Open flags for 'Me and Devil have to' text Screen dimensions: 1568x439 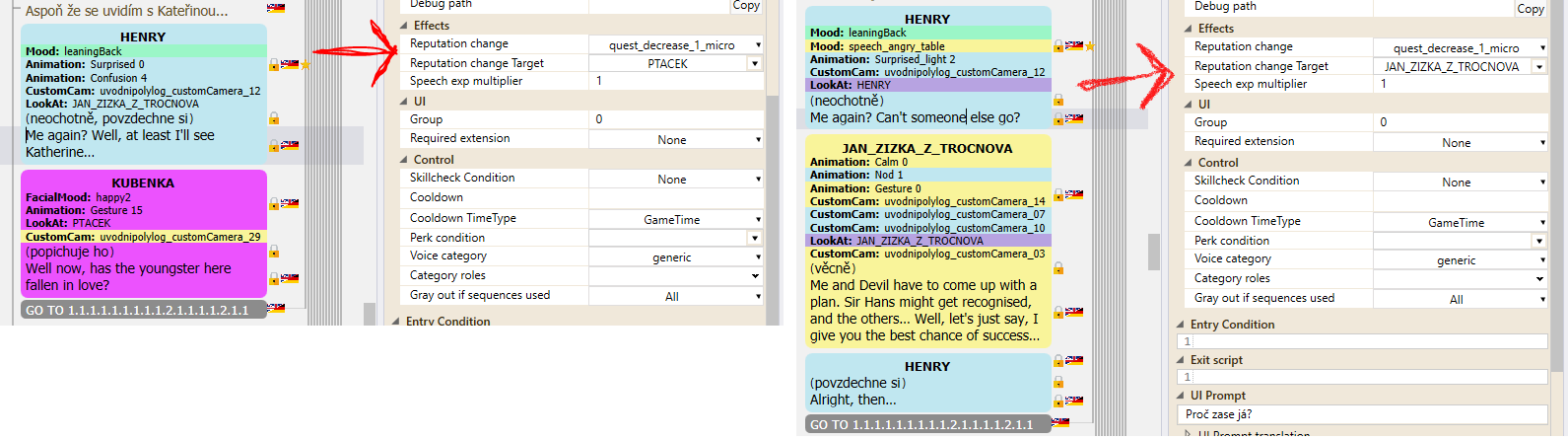tap(1074, 312)
